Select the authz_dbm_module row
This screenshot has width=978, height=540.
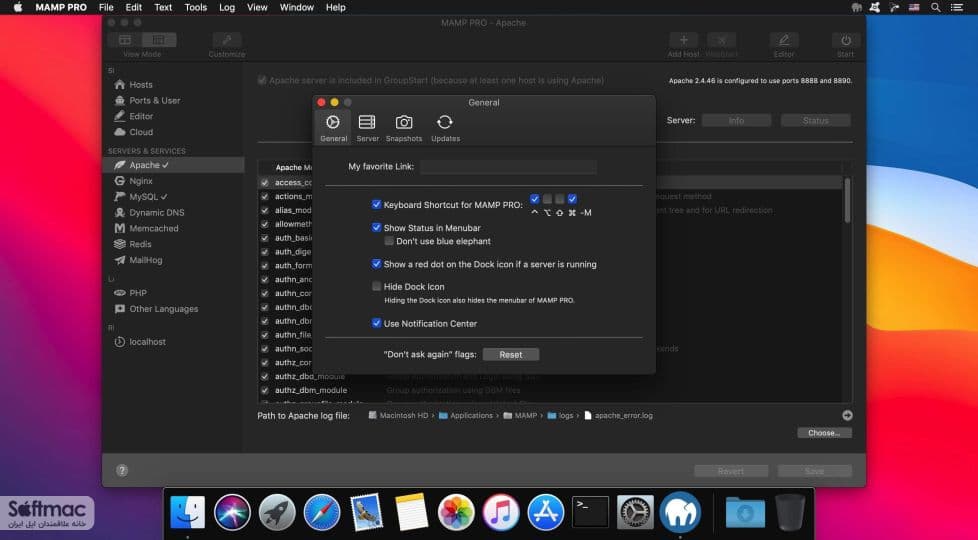click(x=550, y=390)
